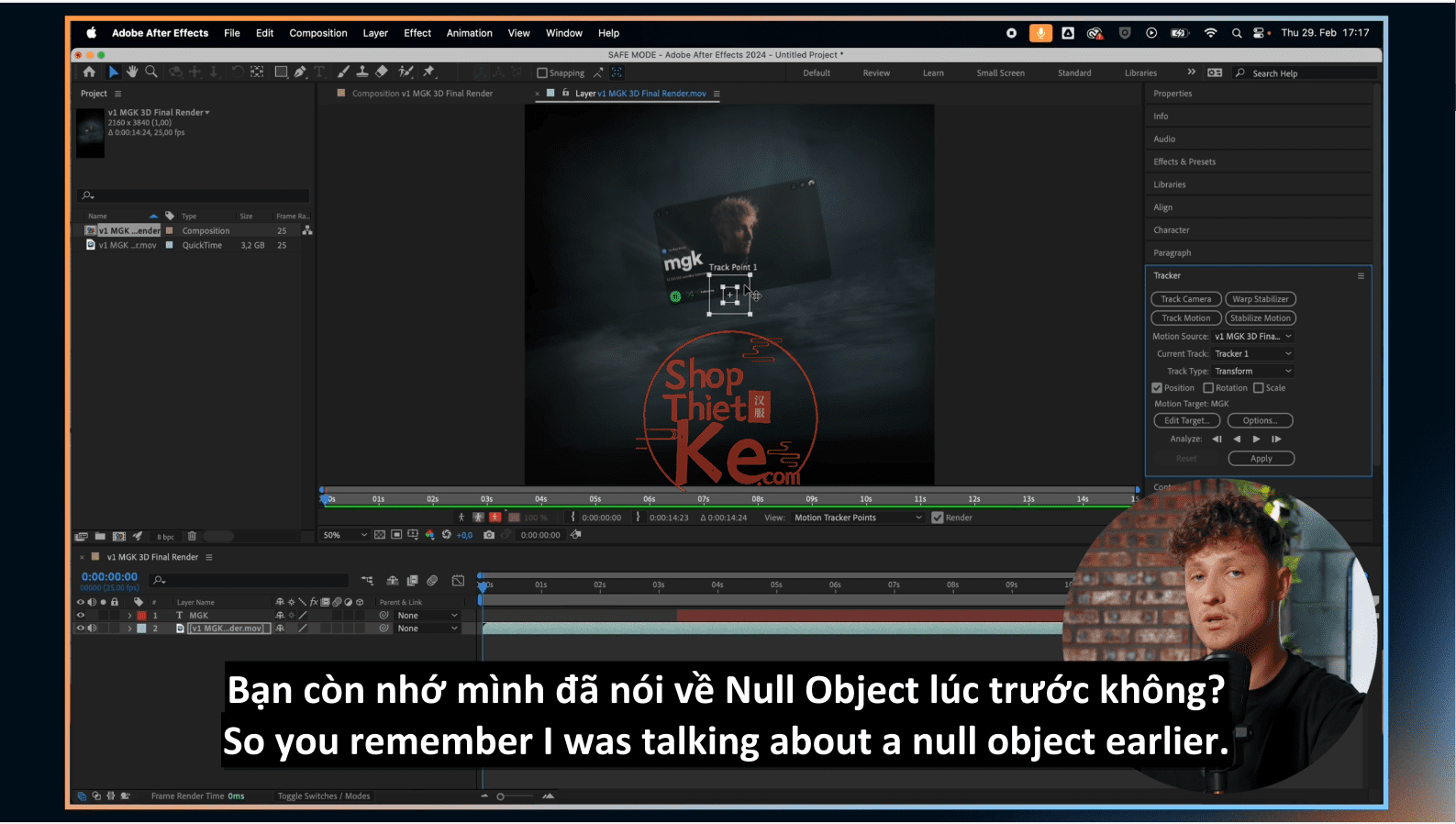The width and height of the screenshot is (1456, 824).
Task: Activate the Eraser tool
Action: tap(382, 72)
